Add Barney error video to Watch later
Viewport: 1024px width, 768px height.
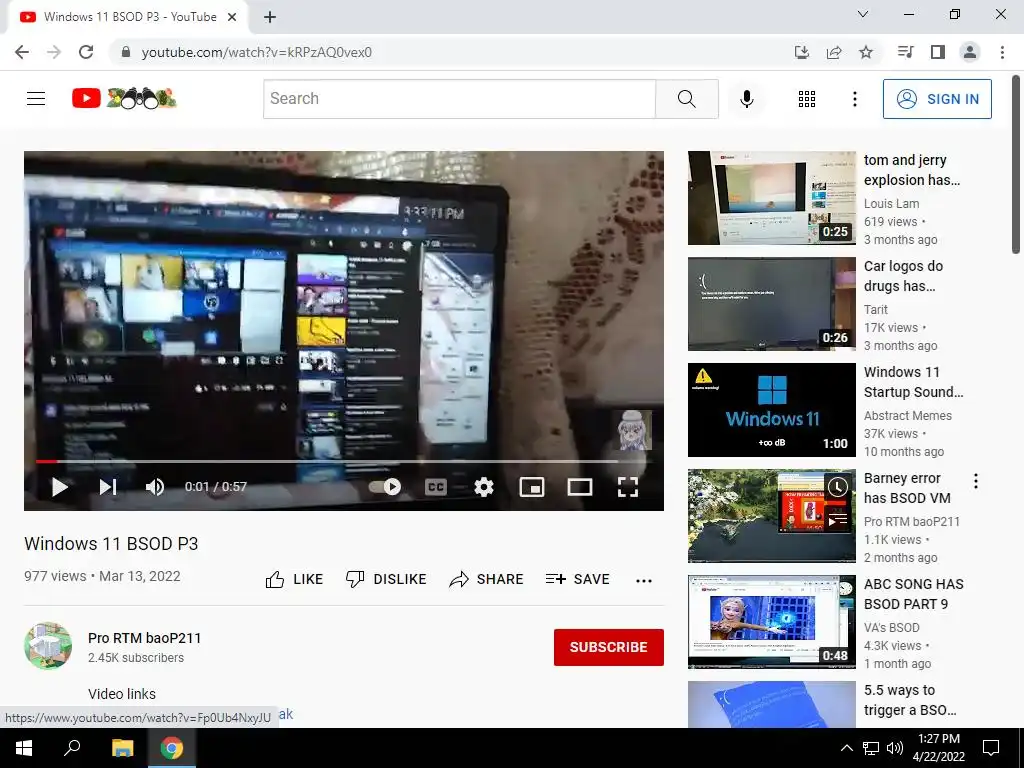(x=838, y=487)
